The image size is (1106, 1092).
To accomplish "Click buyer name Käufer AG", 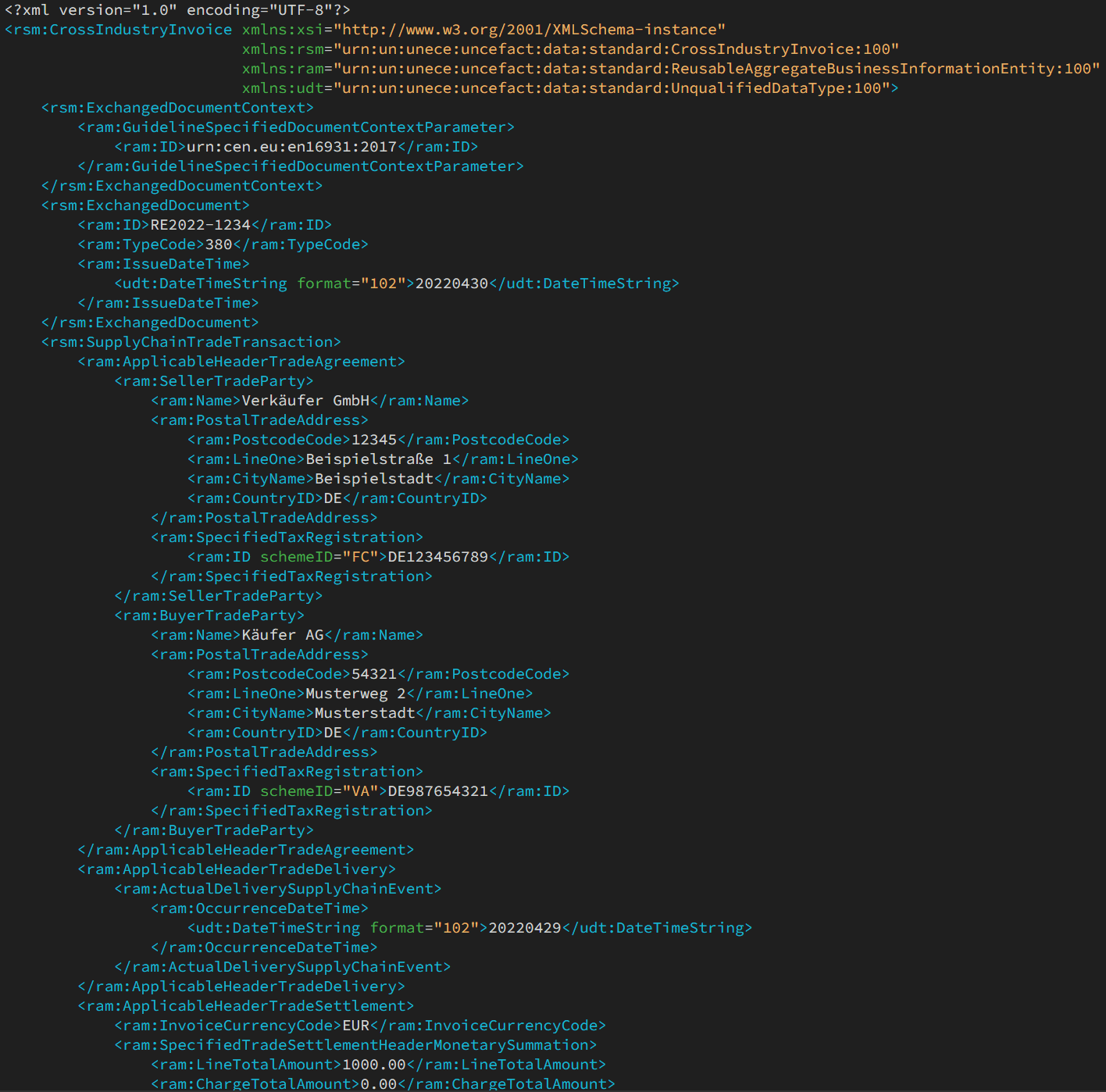I will click(x=282, y=635).
